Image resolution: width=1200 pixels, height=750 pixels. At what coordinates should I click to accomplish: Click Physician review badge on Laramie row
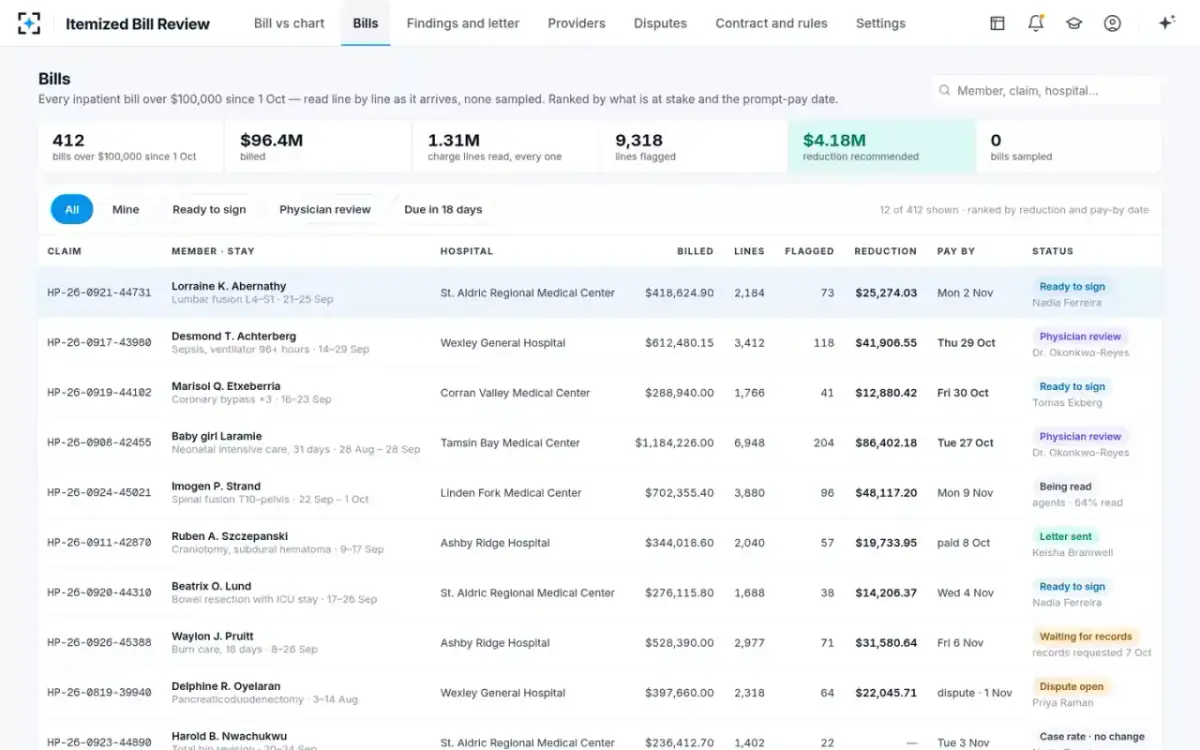(1080, 436)
